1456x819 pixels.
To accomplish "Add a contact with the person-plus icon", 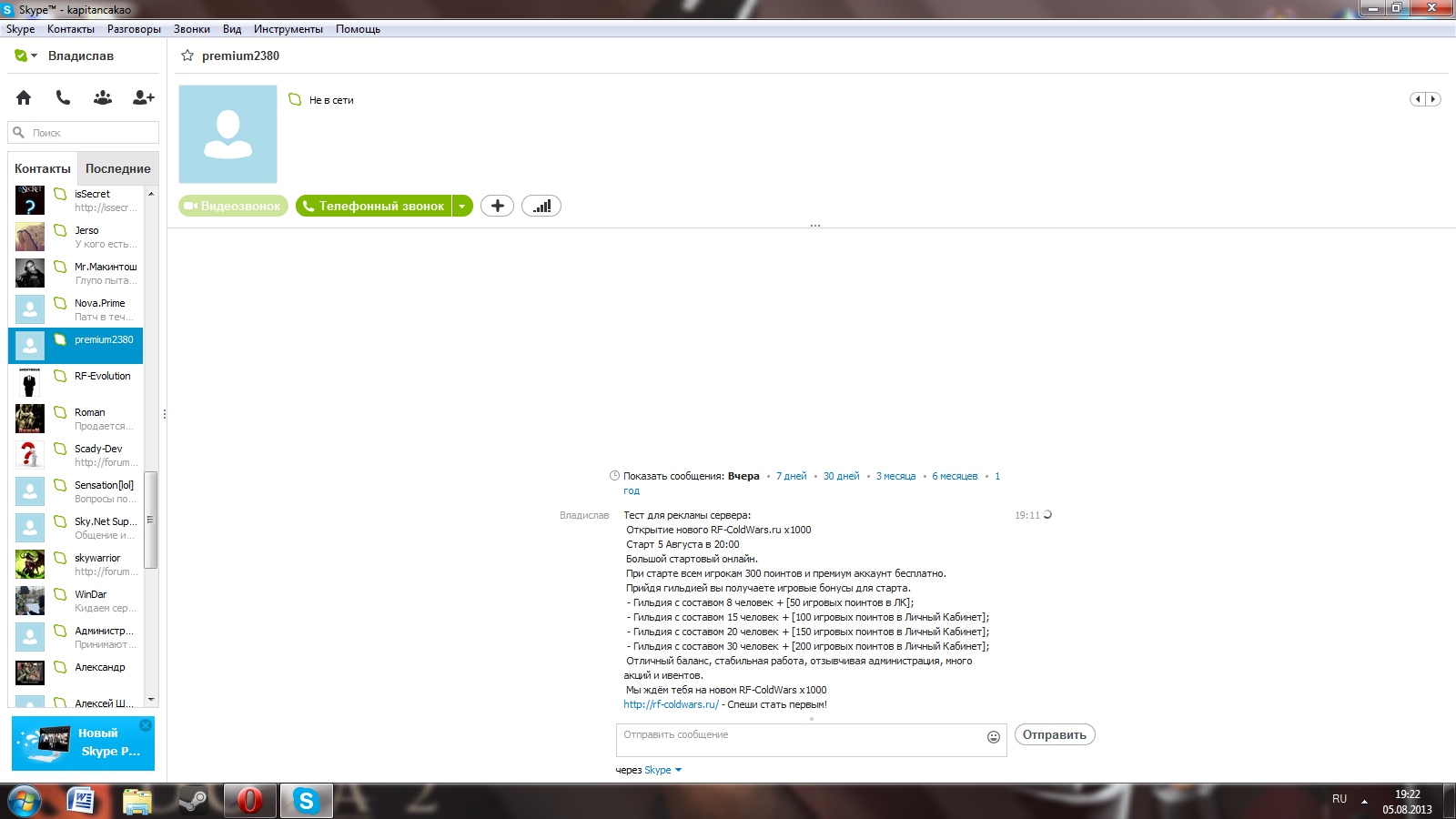I will [144, 97].
